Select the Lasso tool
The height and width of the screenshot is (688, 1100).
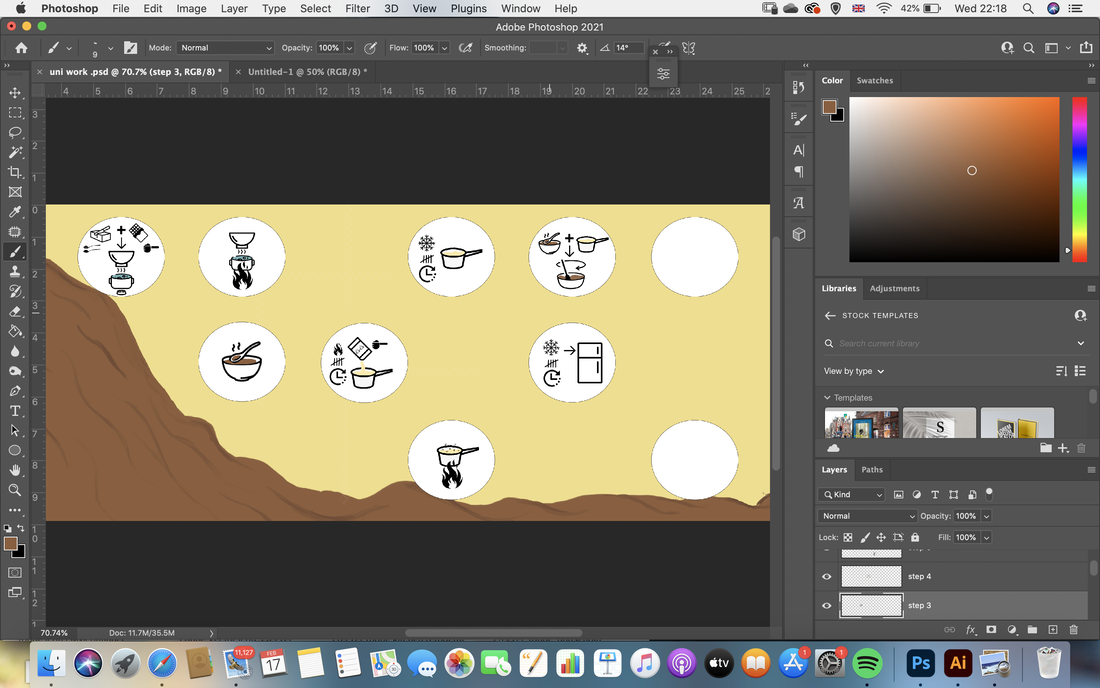[x=15, y=133]
